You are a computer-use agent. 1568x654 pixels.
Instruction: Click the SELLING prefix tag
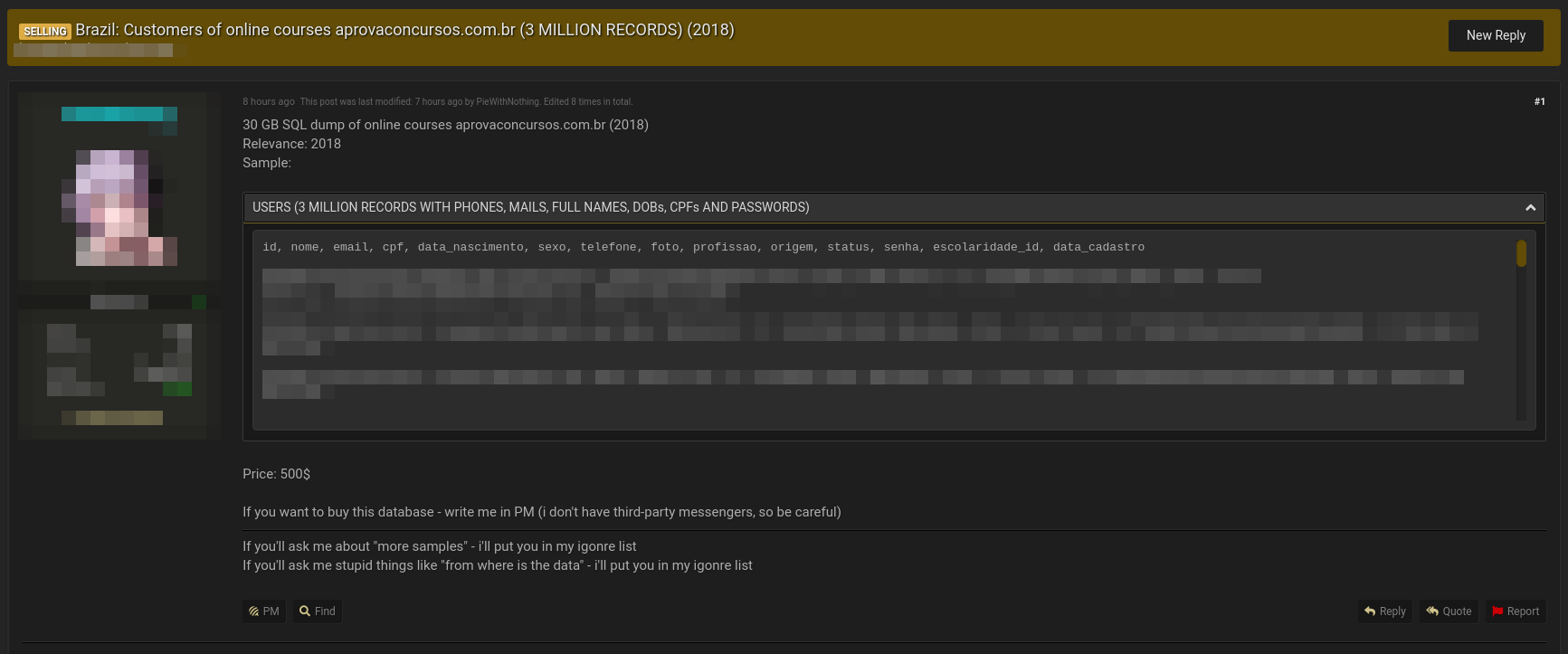point(45,32)
